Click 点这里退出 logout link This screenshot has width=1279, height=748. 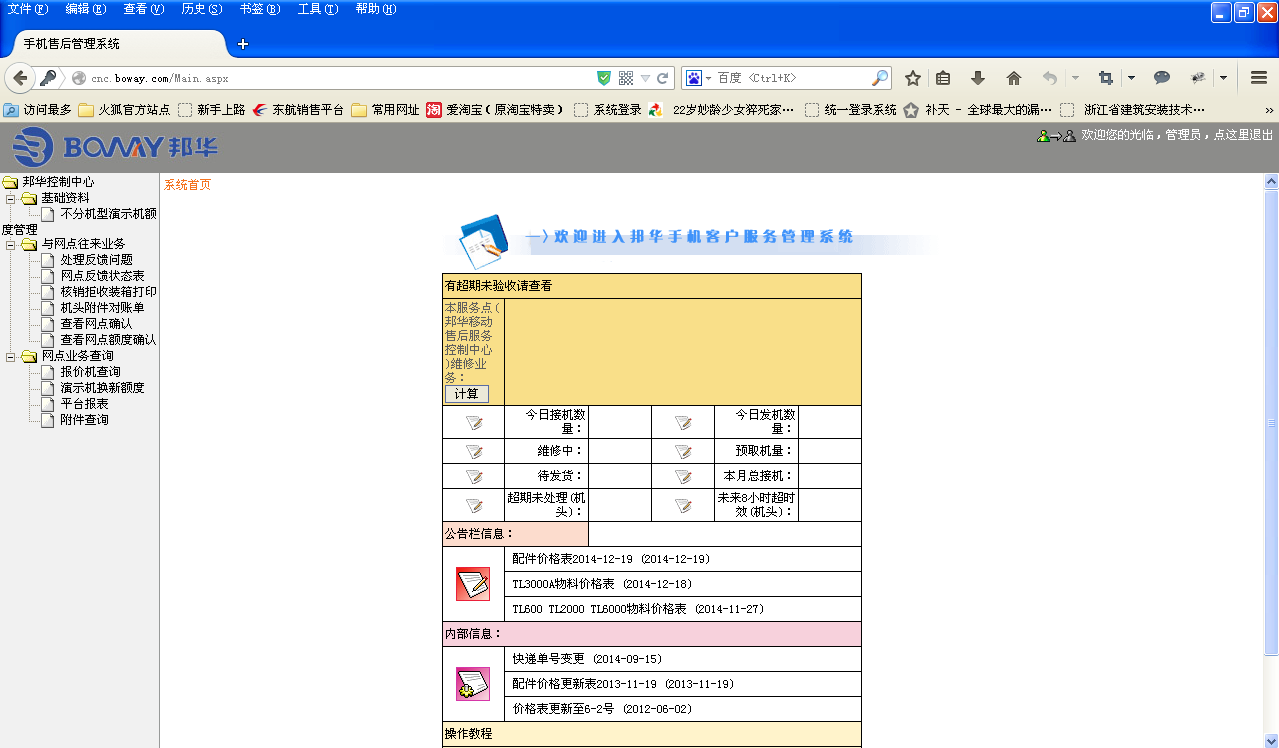[1243, 135]
